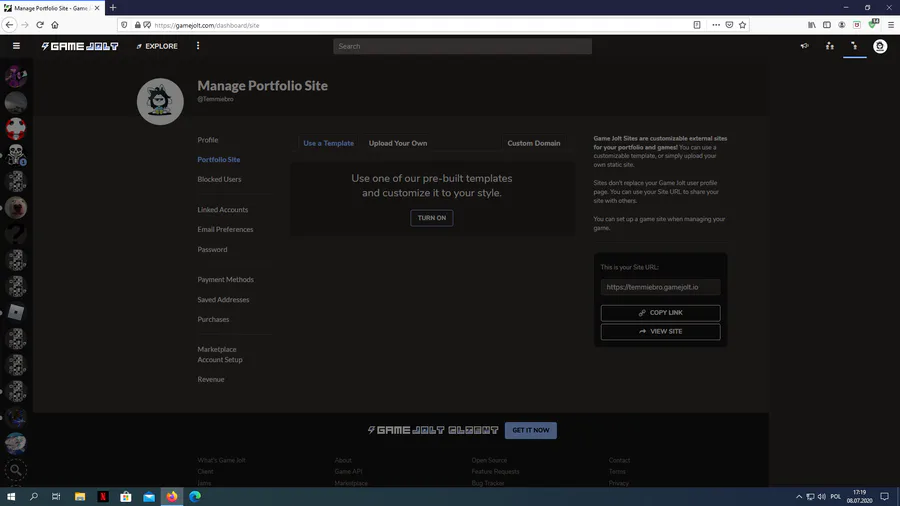Open the Explore page

point(157,46)
